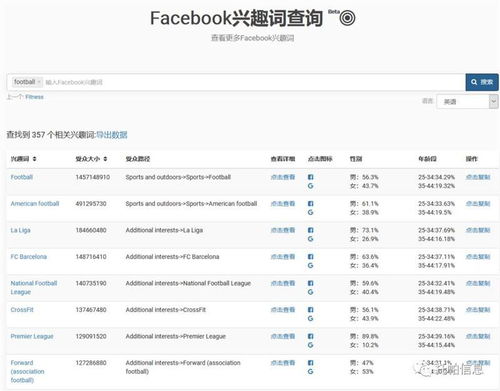This screenshot has width=500, height=391.
Task: View details for American football row
Action: pos(283,204)
